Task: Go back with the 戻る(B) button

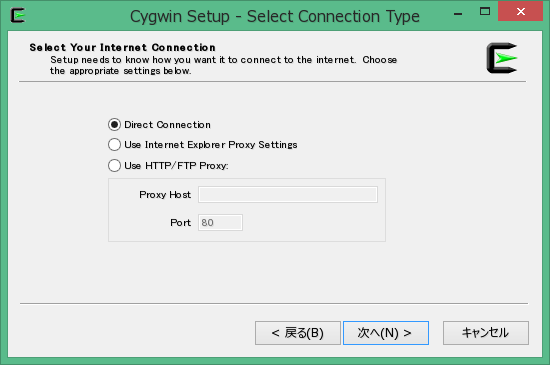Action: (298, 333)
